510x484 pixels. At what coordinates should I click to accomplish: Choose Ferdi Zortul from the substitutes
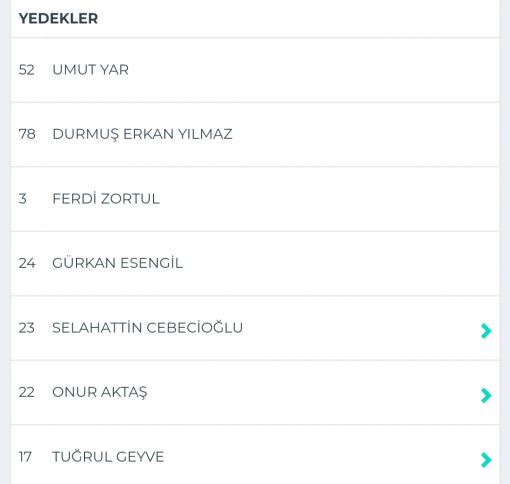[x=106, y=199]
